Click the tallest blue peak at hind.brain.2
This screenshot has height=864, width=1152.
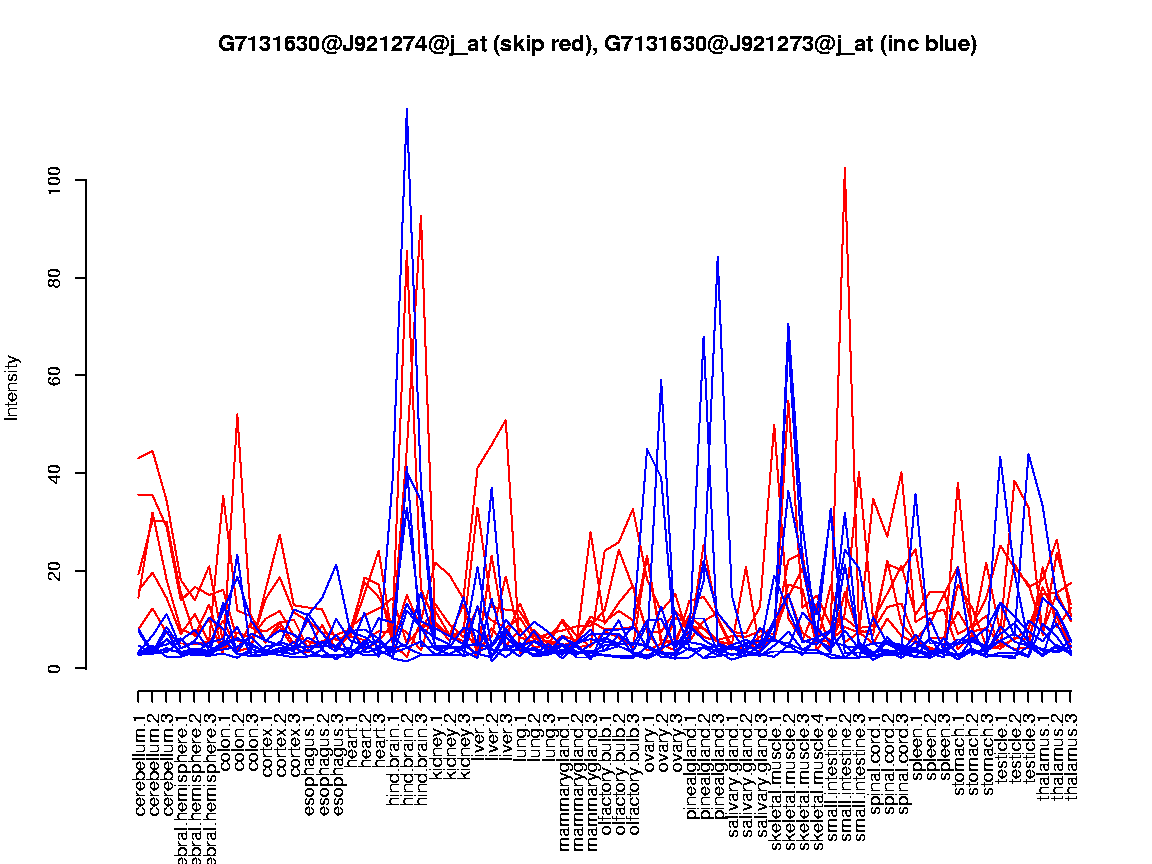coord(407,109)
